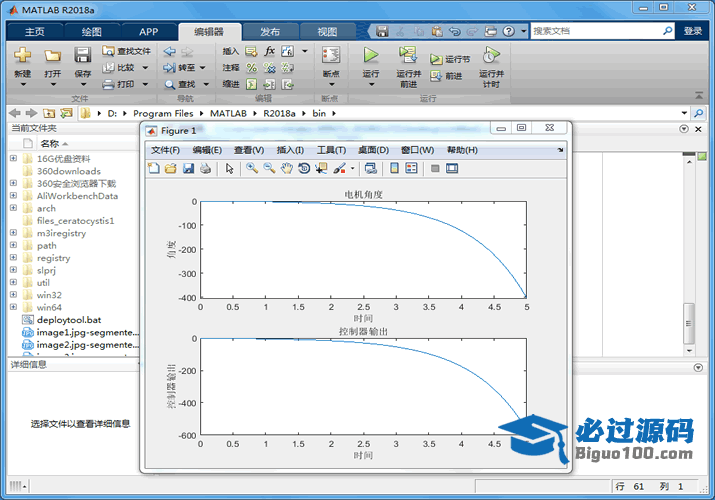Image resolution: width=715 pixels, height=500 pixels.
Task: Click the Run (运行) green play icon
Action: (x=371, y=55)
